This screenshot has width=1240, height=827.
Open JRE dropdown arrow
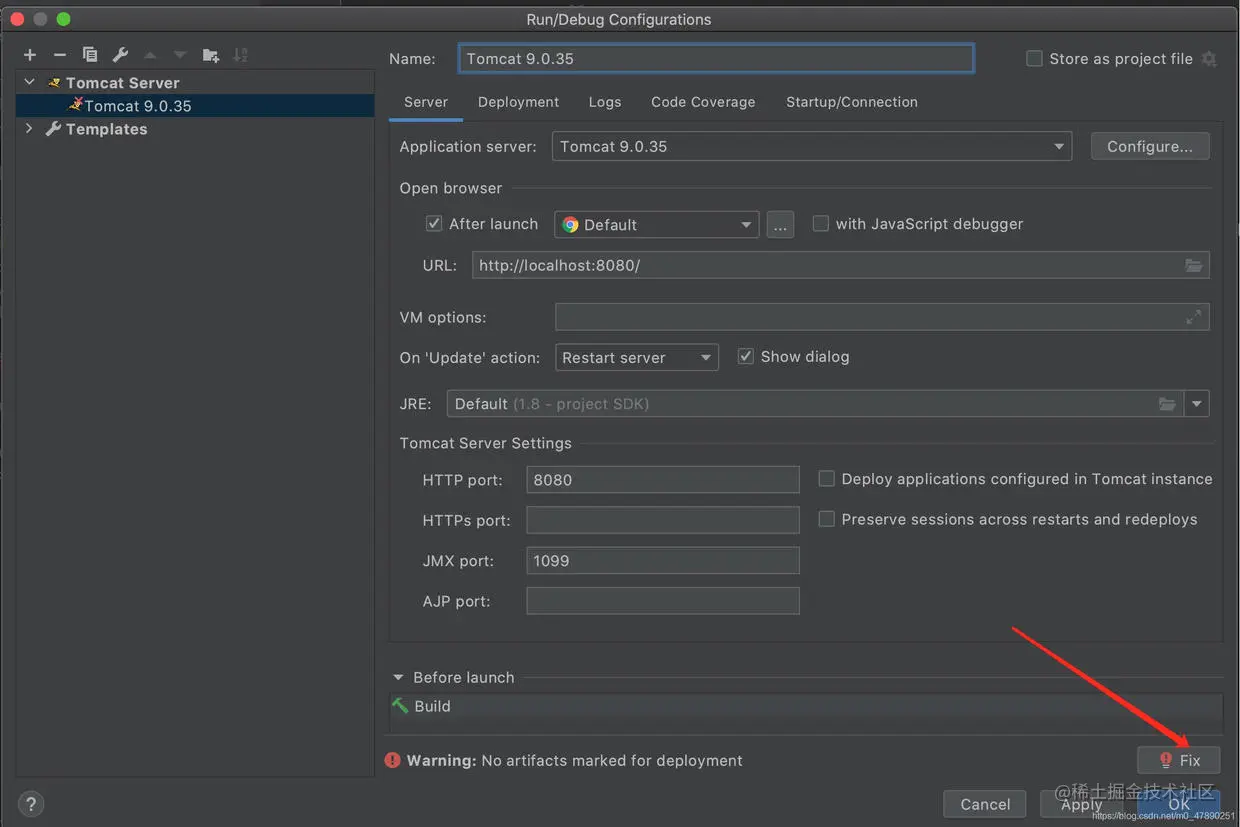(x=1197, y=404)
